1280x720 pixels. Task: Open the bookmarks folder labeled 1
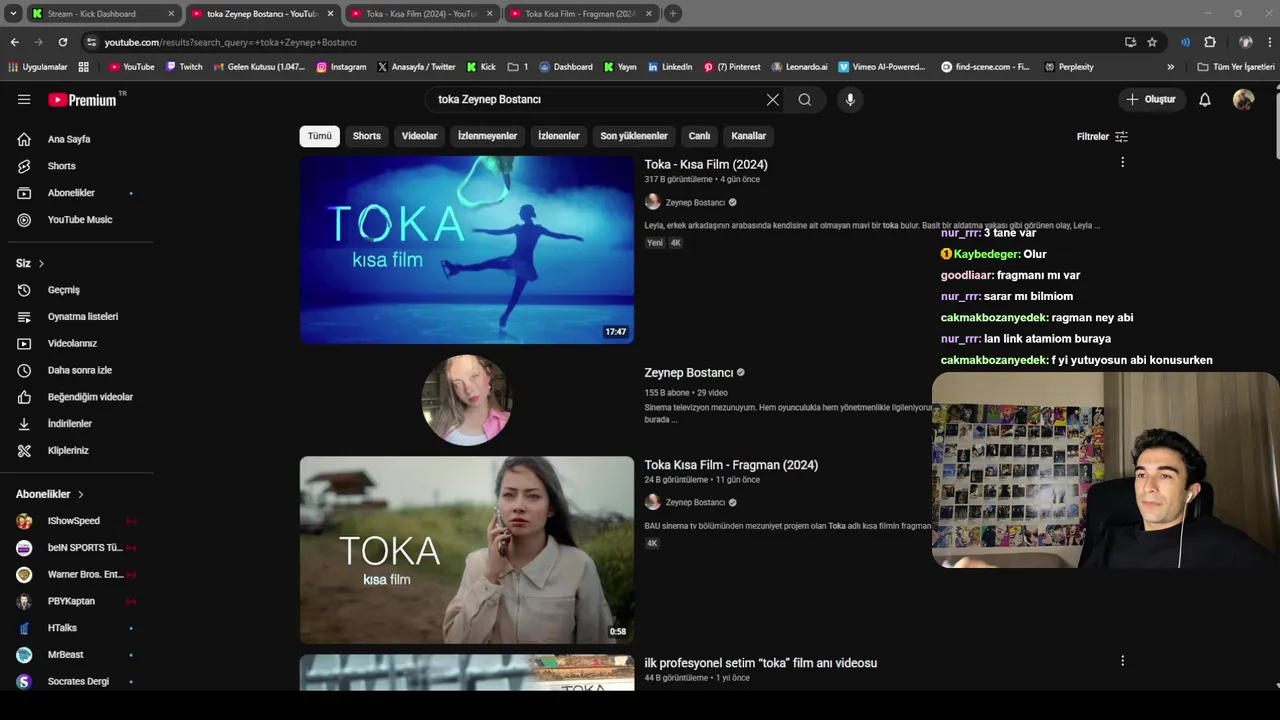pyautogui.click(x=518, y=67)
